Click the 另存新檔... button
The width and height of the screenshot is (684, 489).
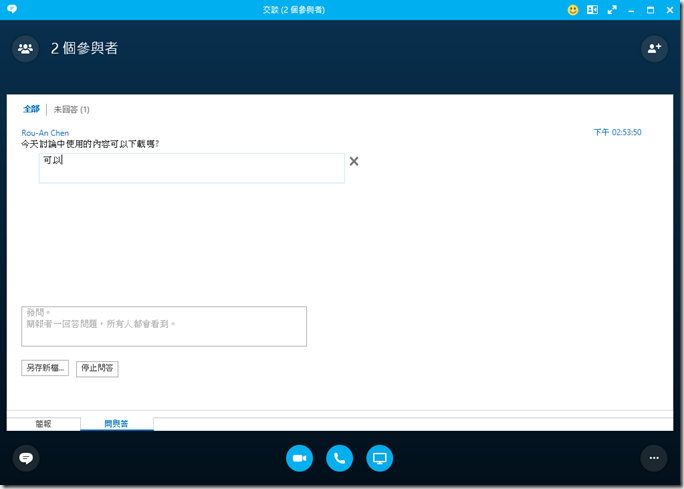(45, 368)
